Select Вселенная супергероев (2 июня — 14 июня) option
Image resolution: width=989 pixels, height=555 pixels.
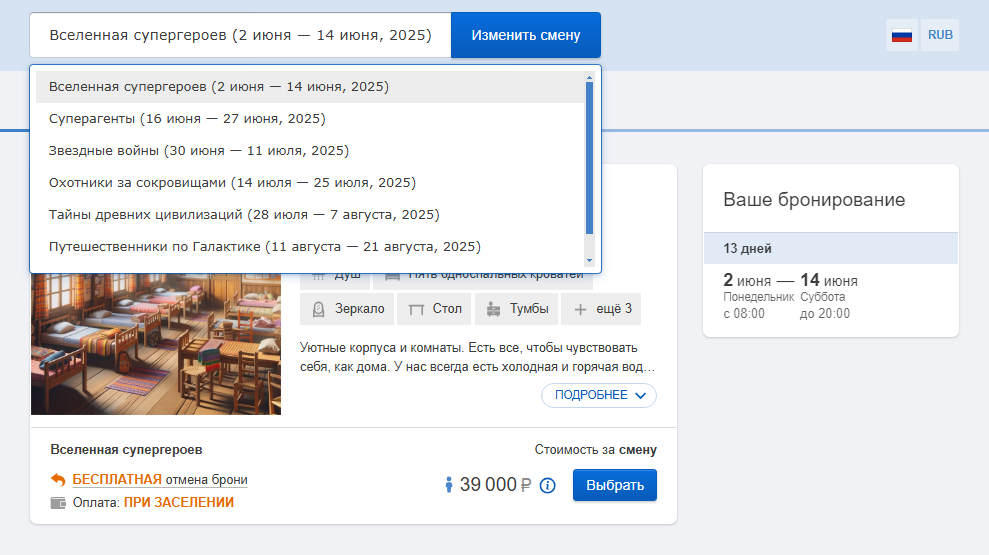(310, 87)
